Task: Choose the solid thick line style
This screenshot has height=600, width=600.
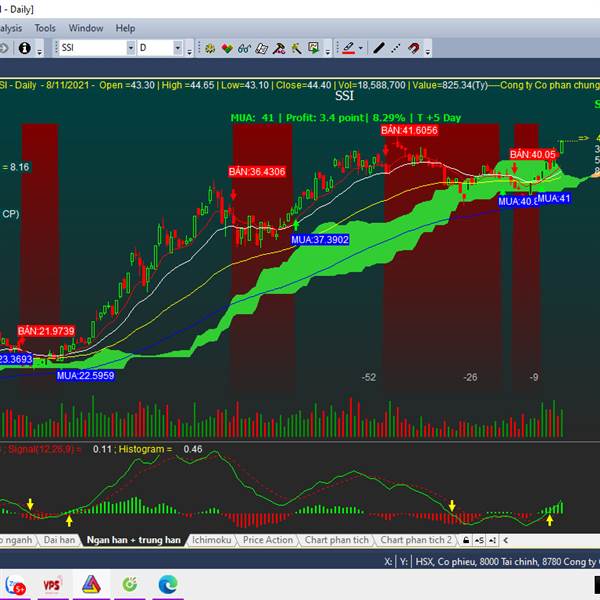Action: pos(378,48)
